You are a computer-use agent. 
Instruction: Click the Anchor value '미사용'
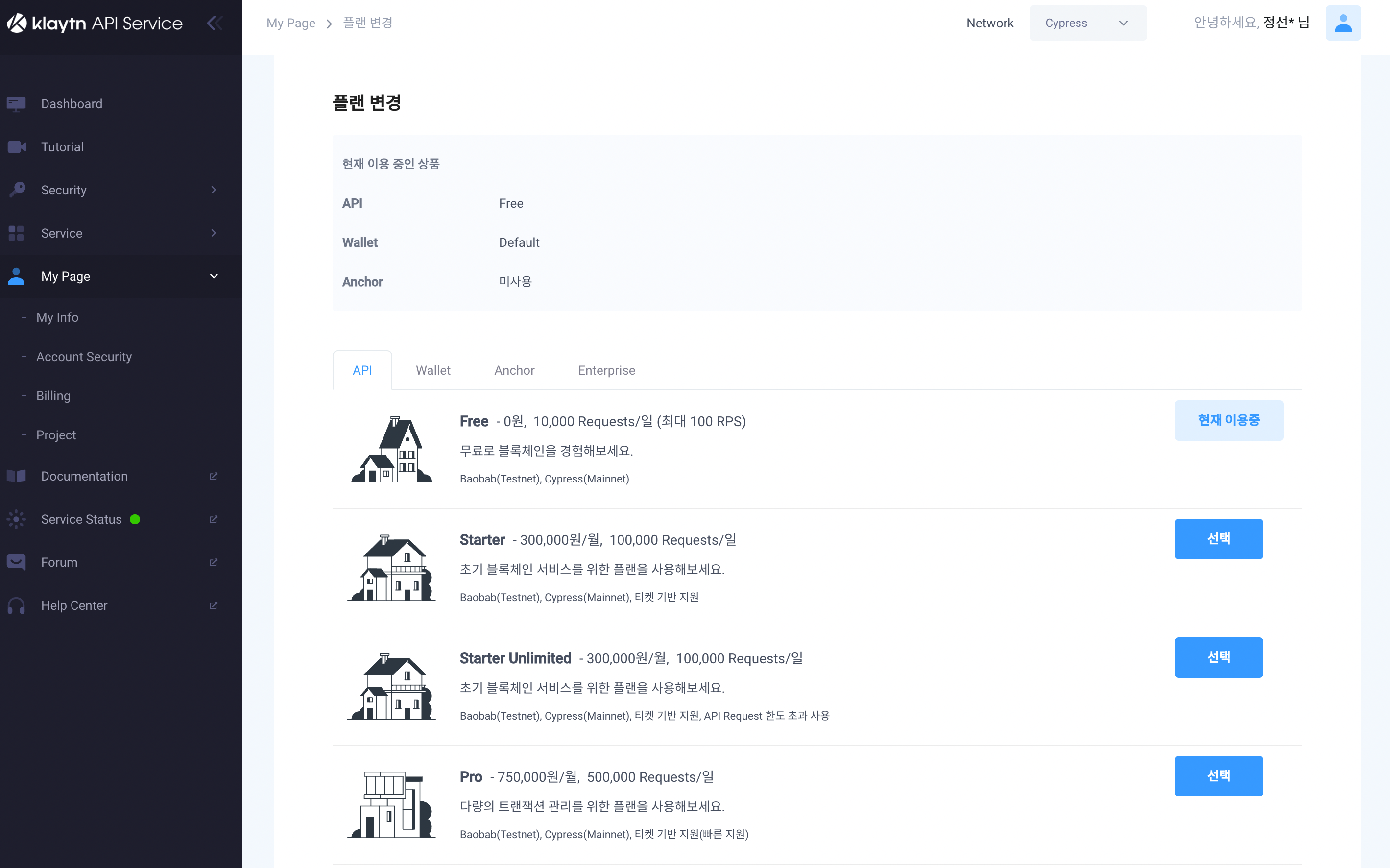coord(515,281)
